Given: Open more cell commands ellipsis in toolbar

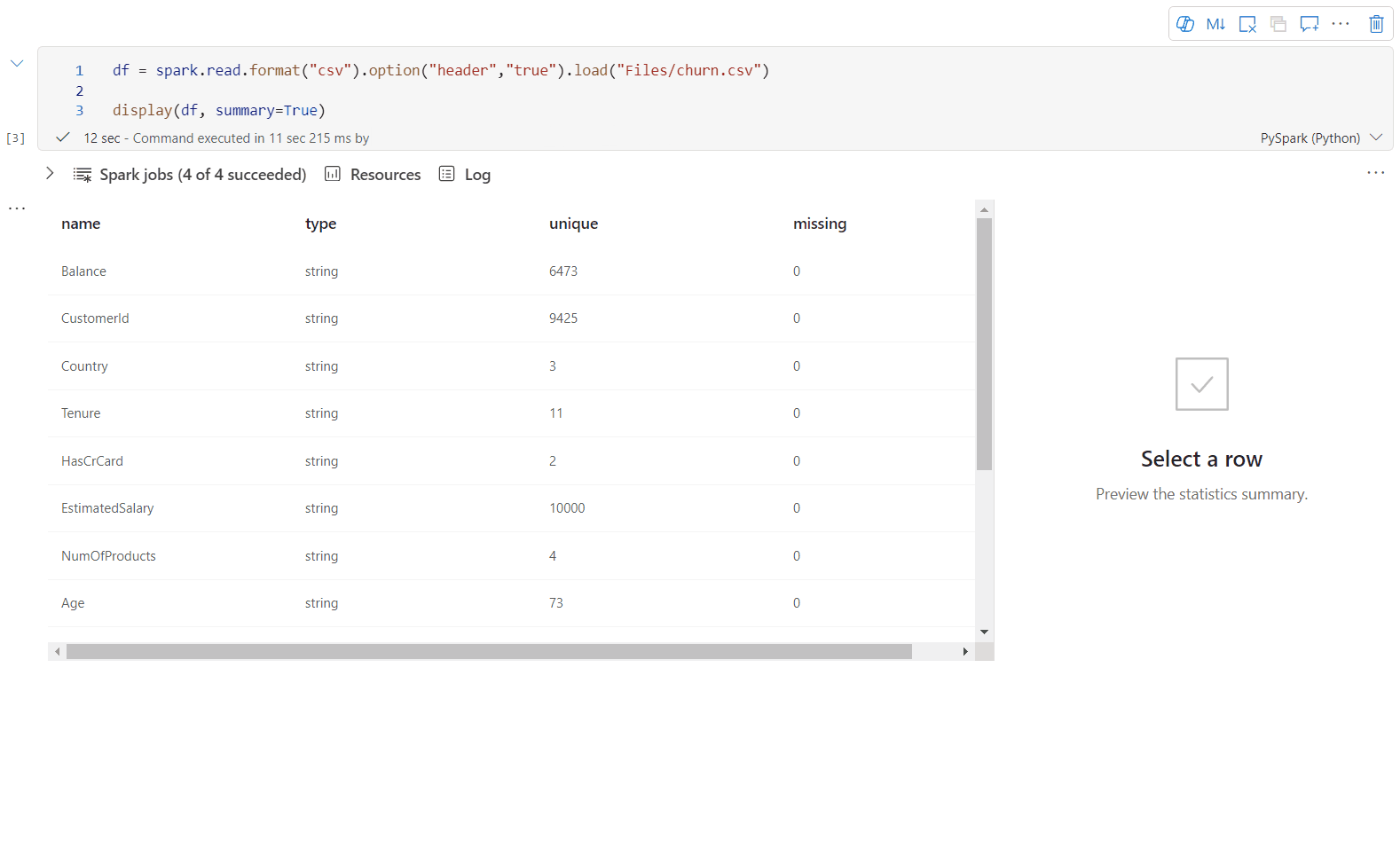Looking at the screenshot, I should [1341, 24].
